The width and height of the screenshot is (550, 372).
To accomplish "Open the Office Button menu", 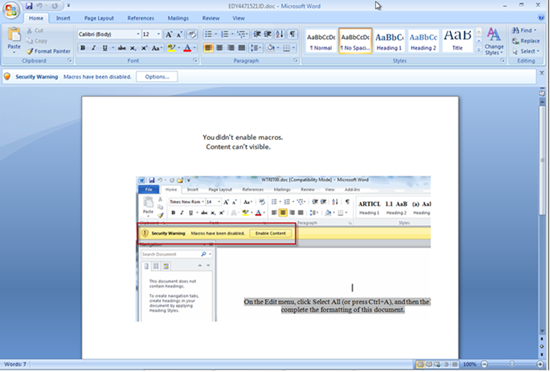I will tap(11, 10).
